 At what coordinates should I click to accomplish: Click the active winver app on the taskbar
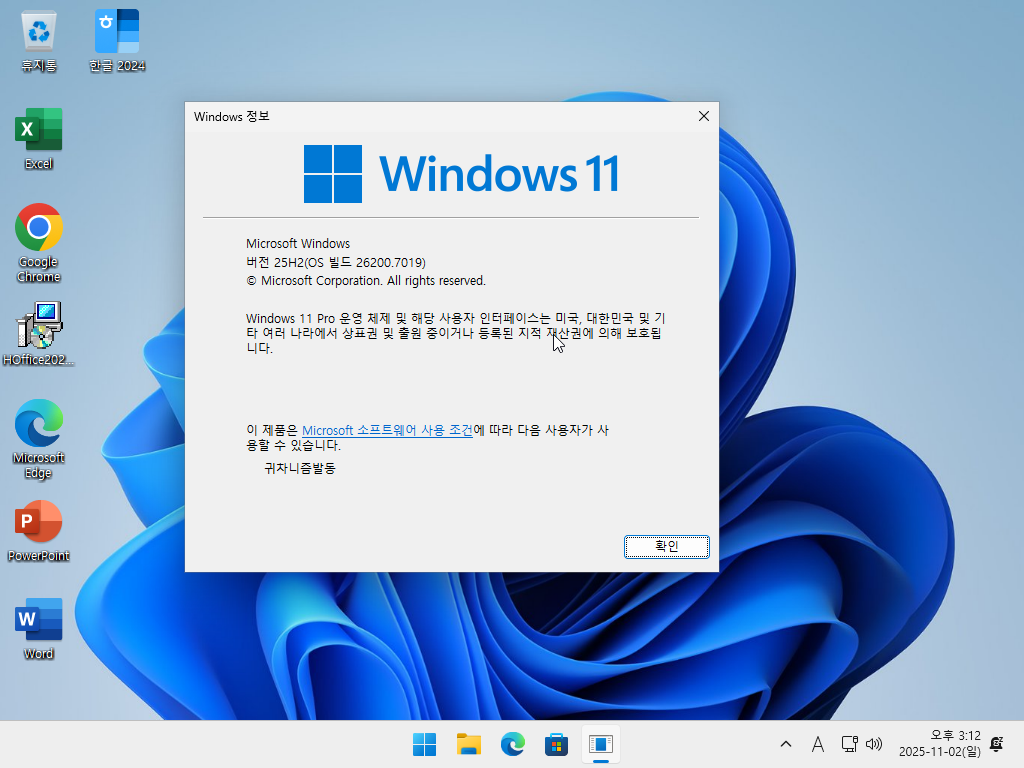point(601,744)
